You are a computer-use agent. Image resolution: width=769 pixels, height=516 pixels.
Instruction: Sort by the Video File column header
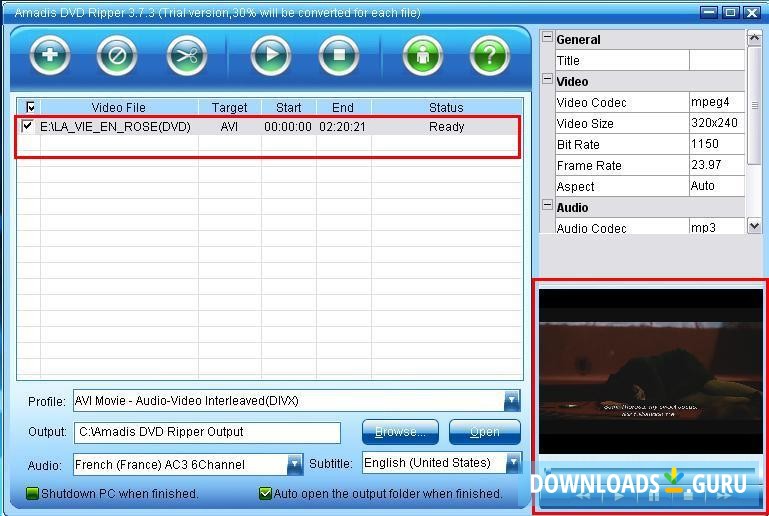click(119, 107)
